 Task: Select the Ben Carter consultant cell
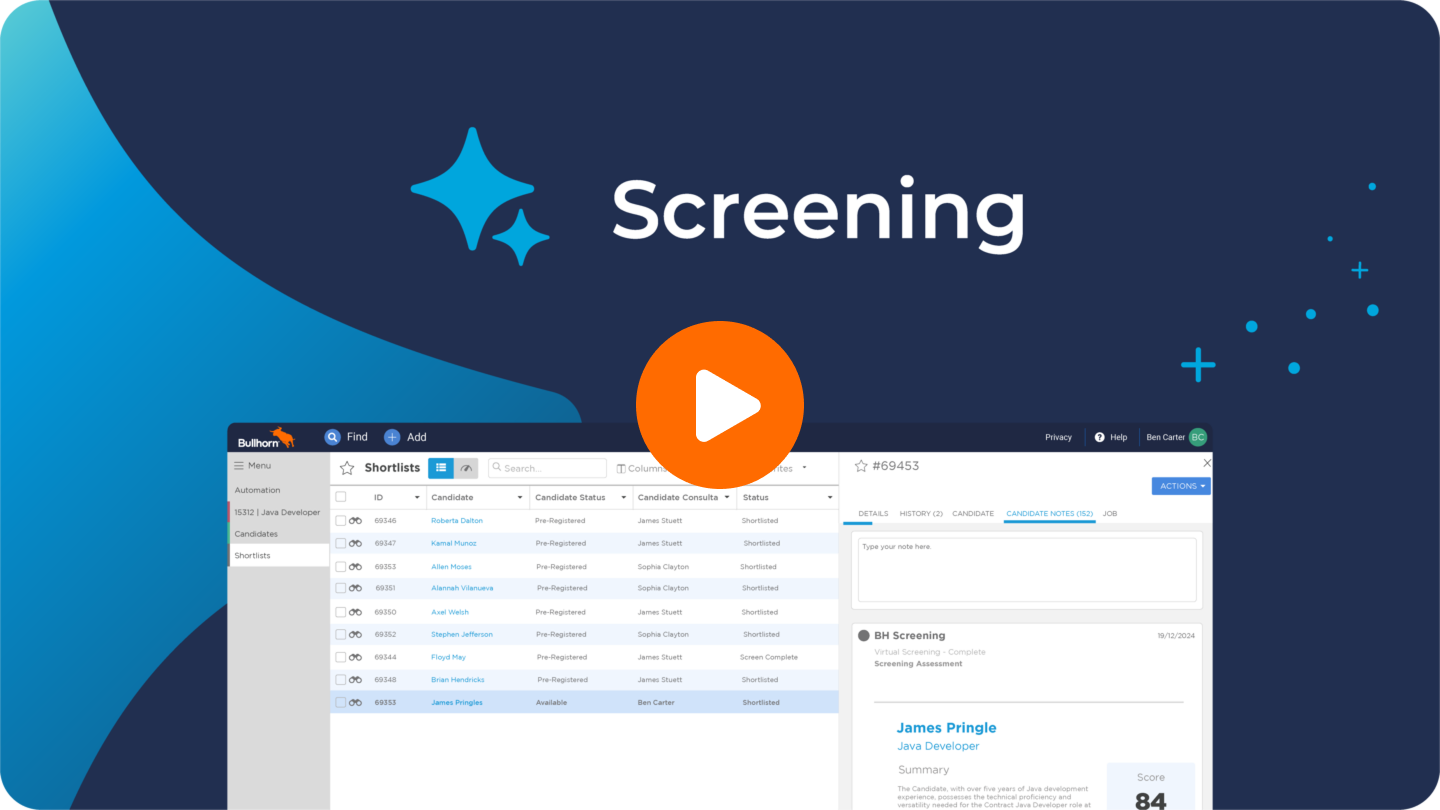[x=657, y=703]
